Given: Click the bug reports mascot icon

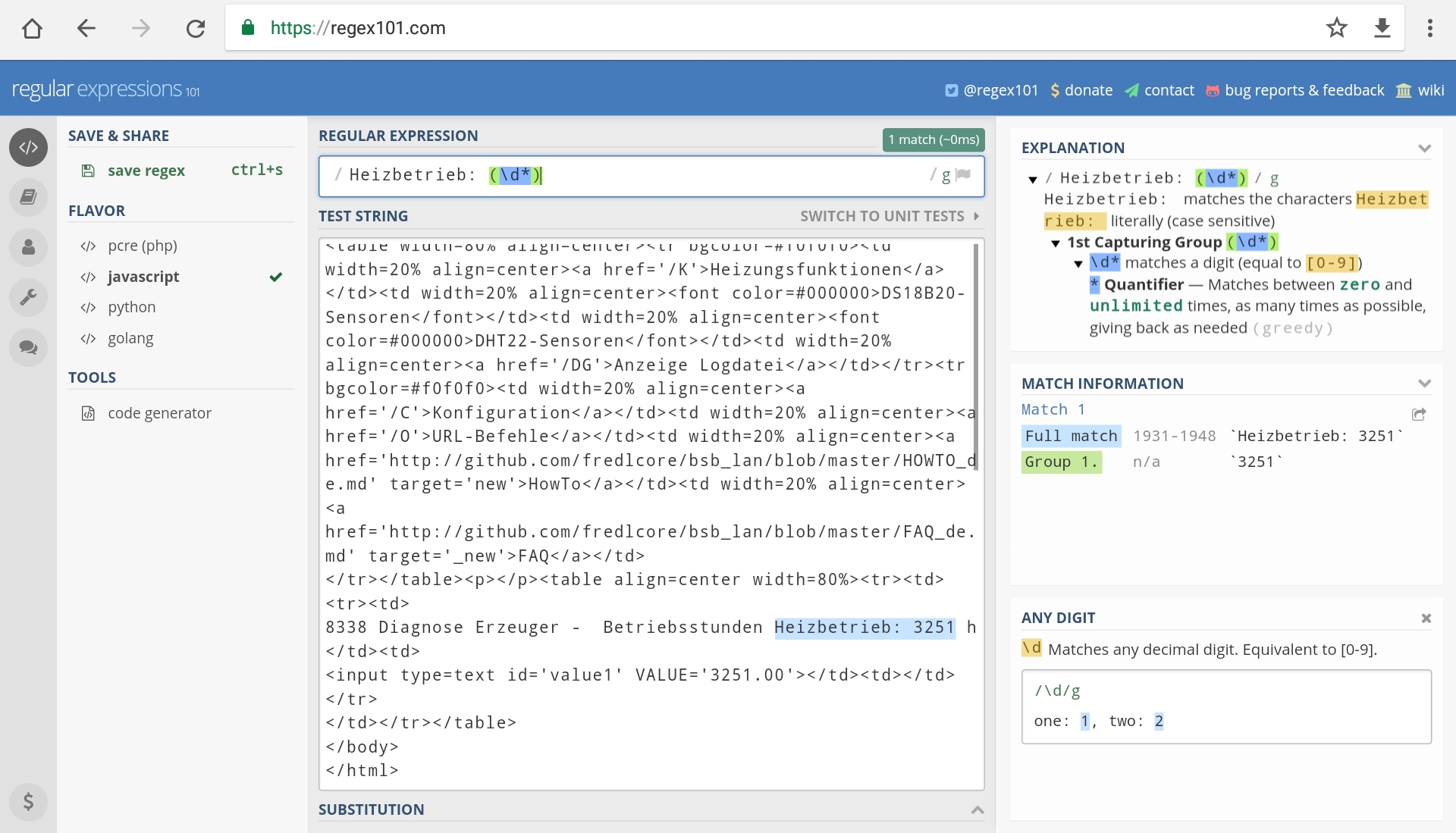Looking at the screenshot, I should point(1213,91).
